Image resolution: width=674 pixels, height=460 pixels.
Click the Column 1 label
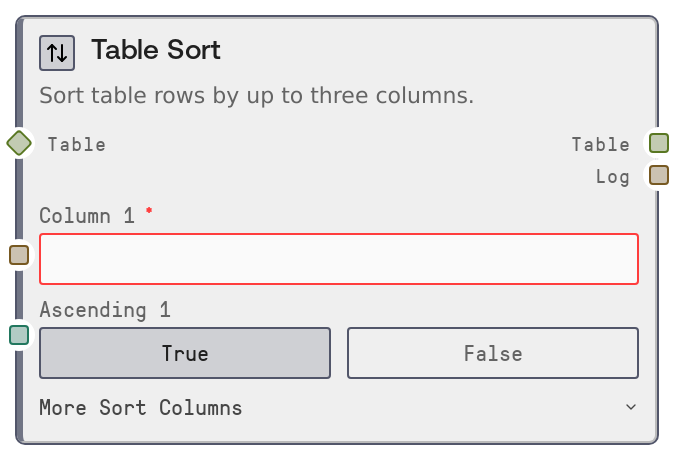click(x=86, y=215)
